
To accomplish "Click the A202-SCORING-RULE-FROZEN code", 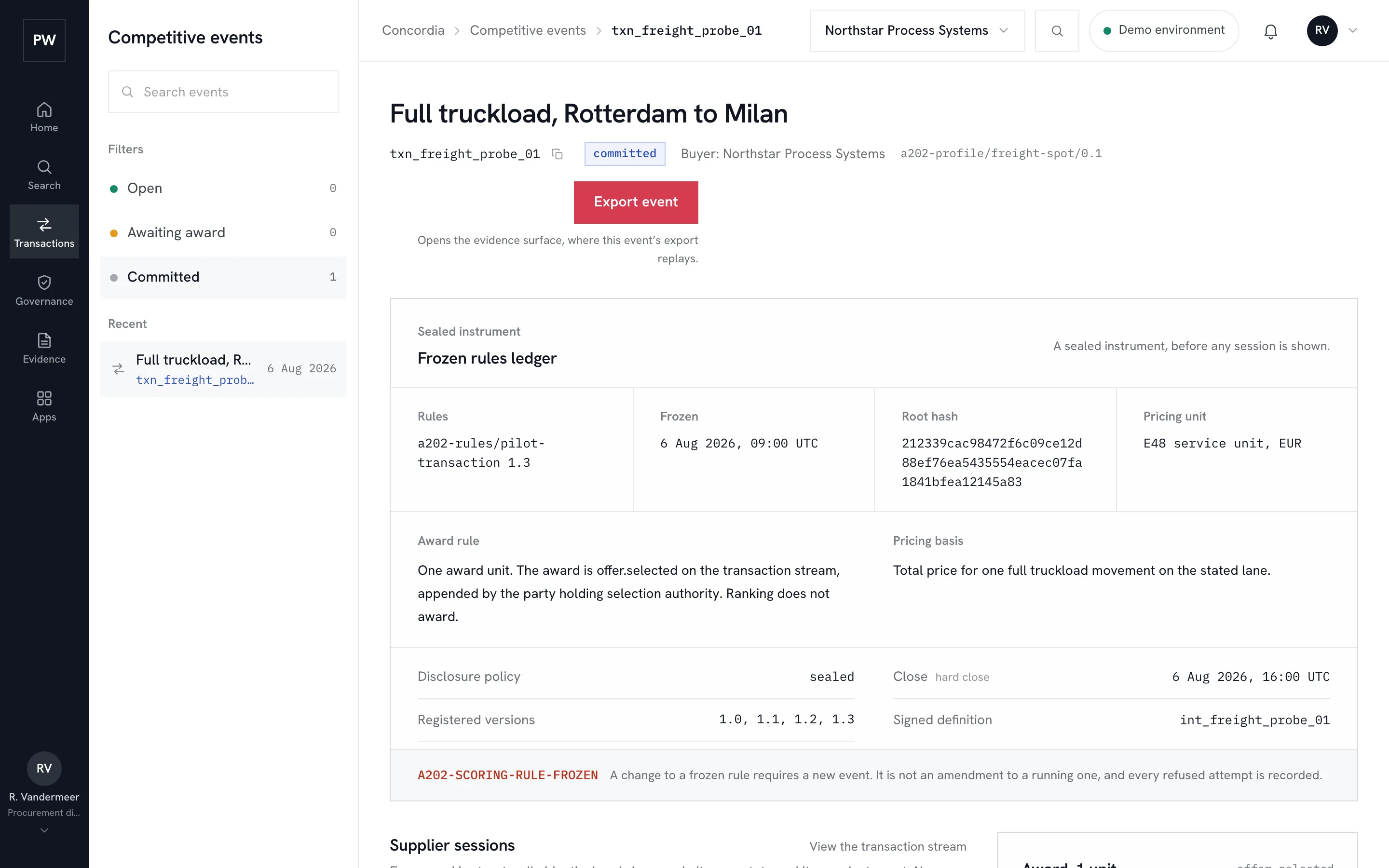I will [x=508, y=775].
